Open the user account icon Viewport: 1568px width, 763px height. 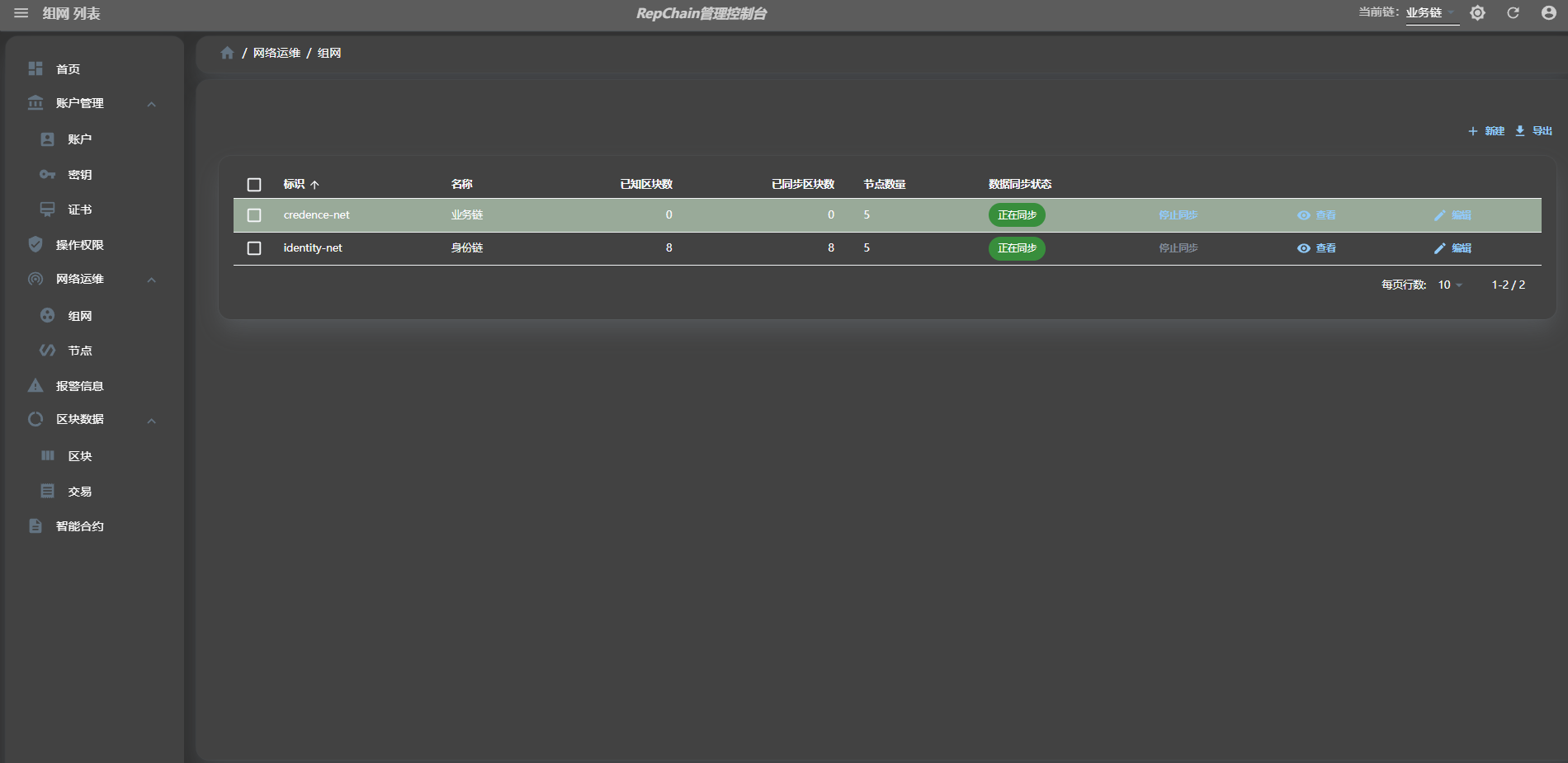click(1548, 13)
